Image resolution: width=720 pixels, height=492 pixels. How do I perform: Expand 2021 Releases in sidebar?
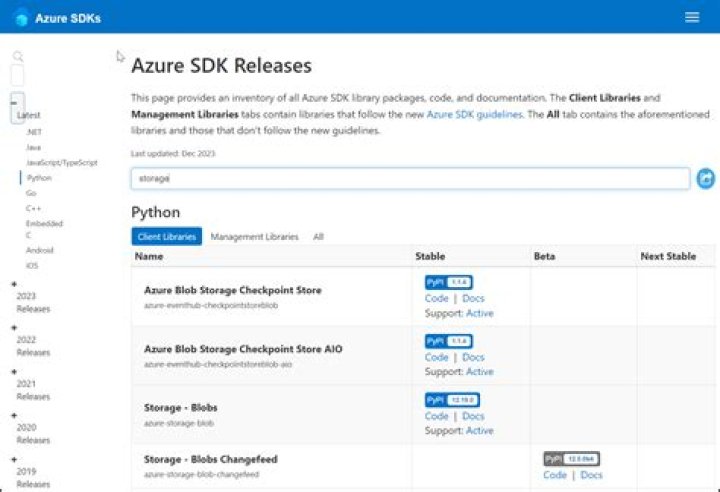tap(14, 372)
